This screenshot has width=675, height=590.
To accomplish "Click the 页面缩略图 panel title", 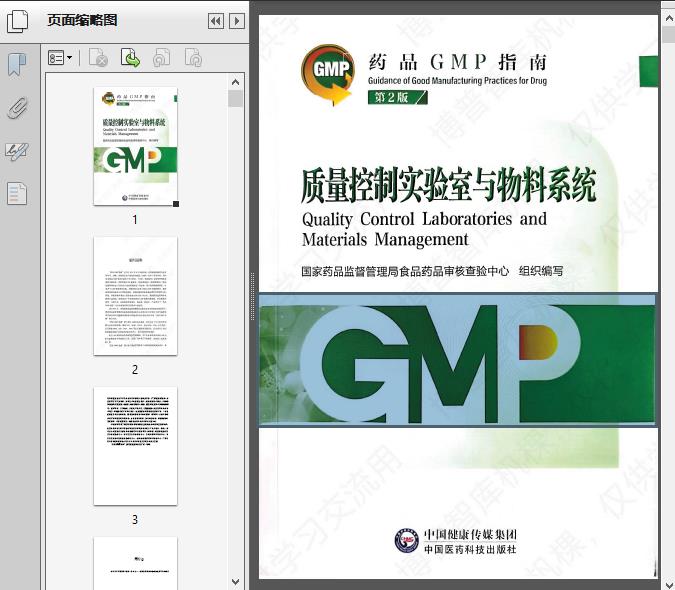I will [x=82, y=20].
